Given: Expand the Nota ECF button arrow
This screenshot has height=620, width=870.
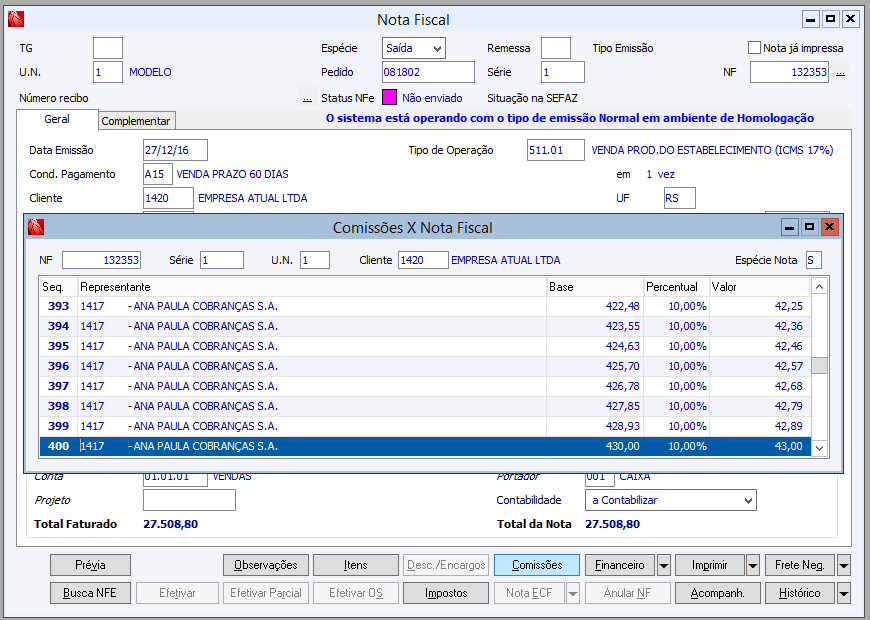Looking at the screenshot, I should click(573, 593).
